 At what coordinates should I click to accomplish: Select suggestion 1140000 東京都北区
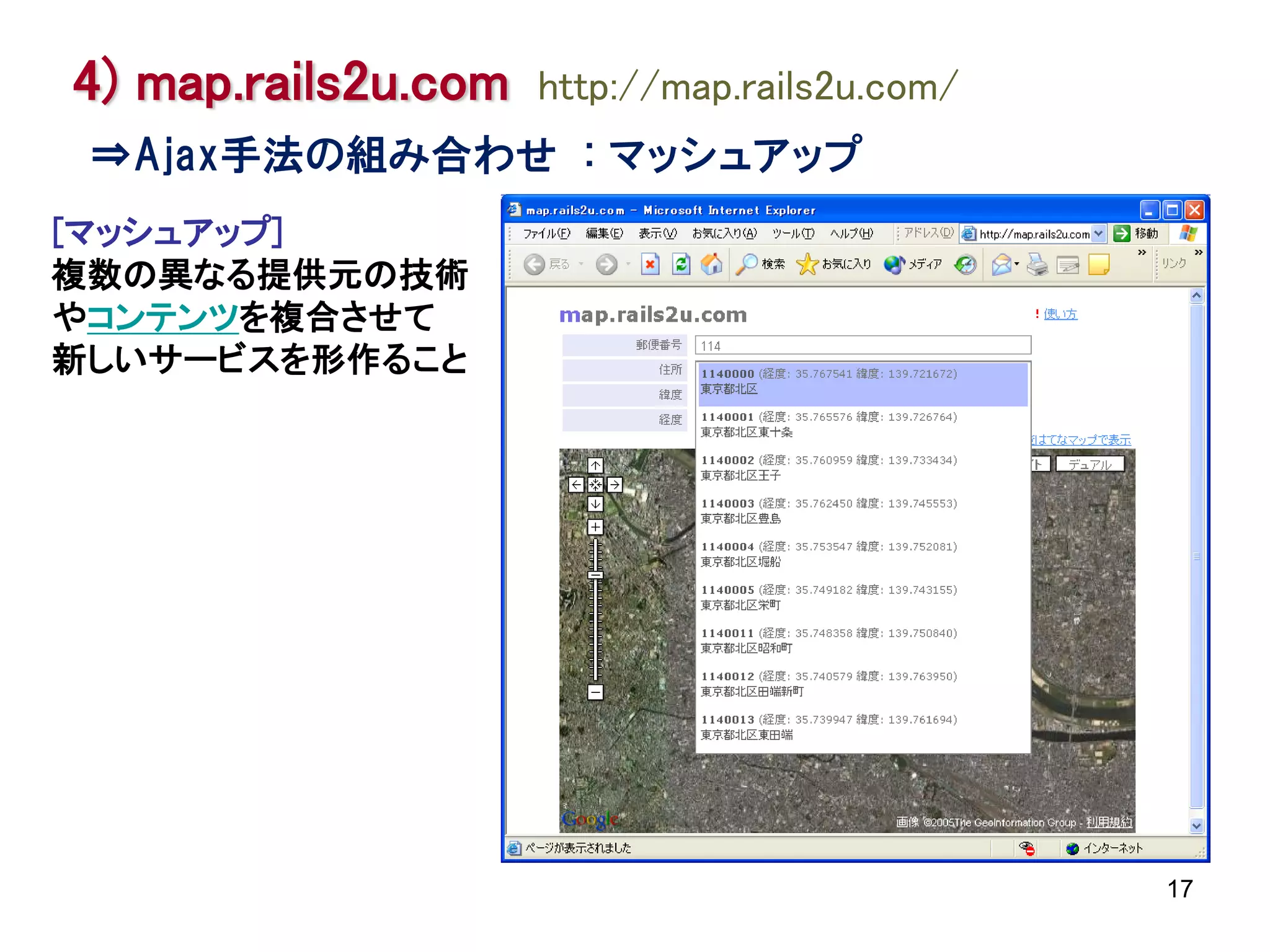coord(863,384)
